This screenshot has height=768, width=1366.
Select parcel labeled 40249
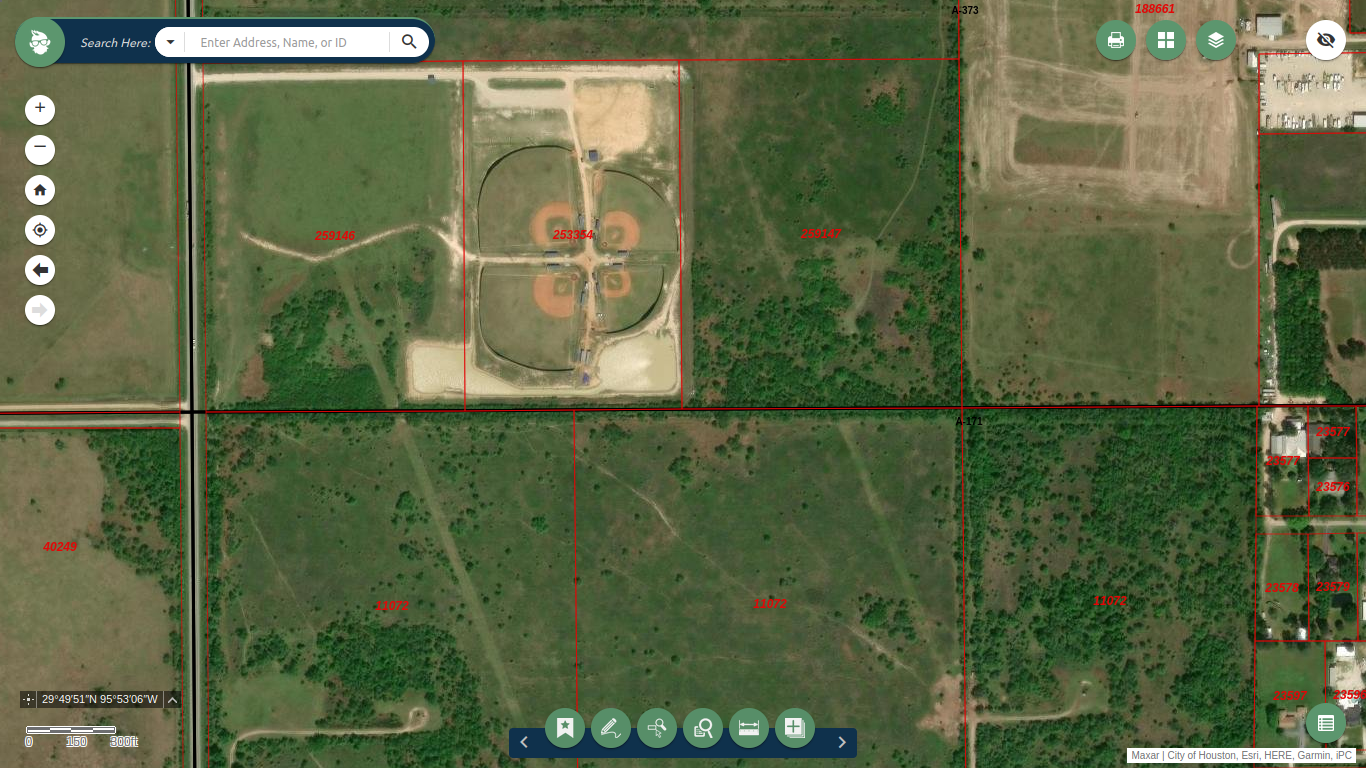[60, 547]
